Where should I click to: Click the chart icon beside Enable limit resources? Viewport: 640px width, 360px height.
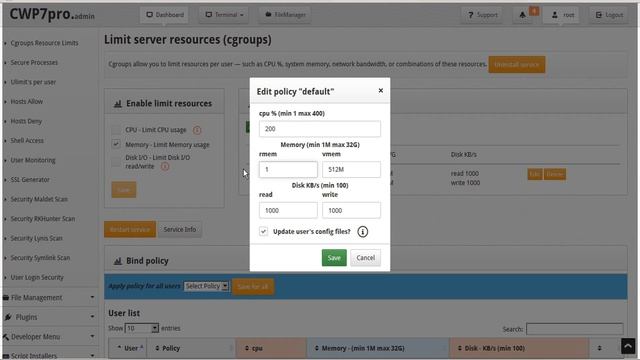point(118,104)
